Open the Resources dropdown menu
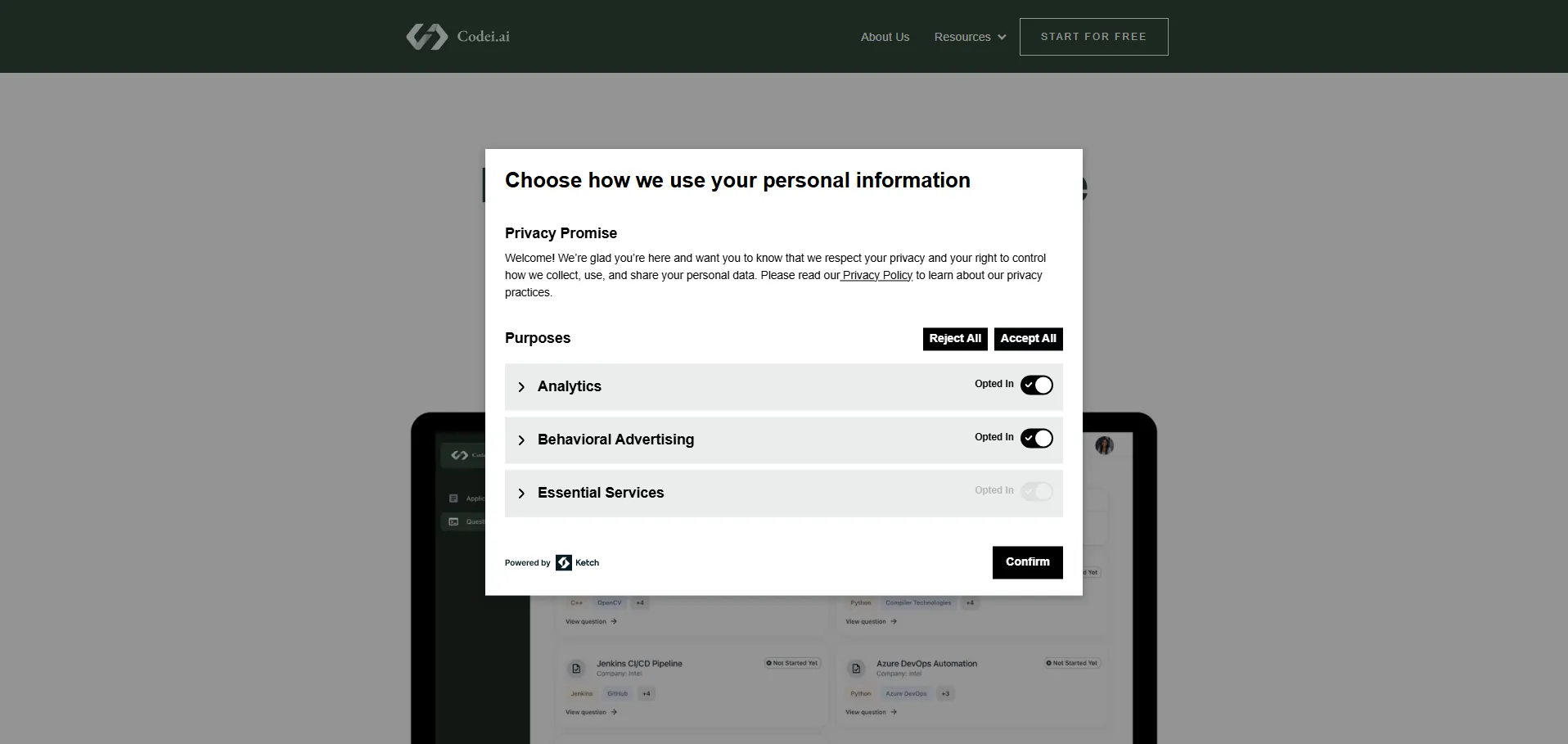This screenshot has height=744, width=1568. point(970,37)
